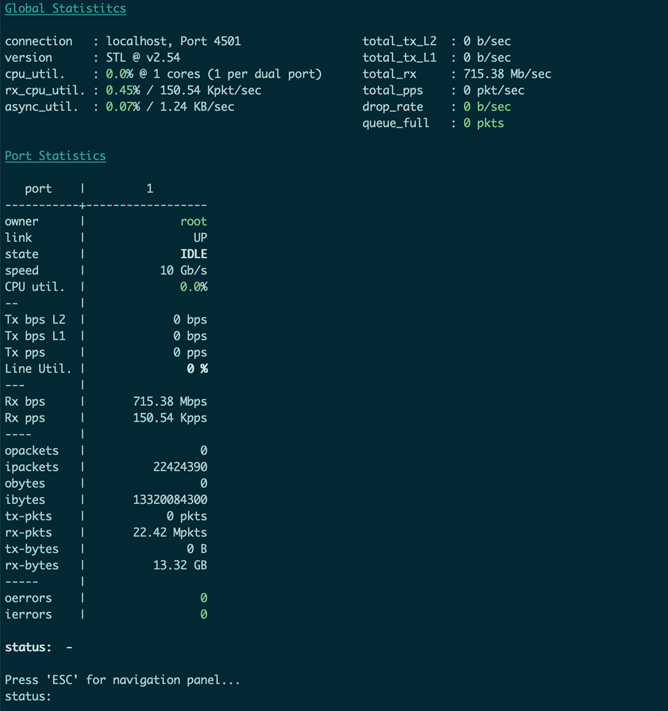This screenshot has width=668, height=711.
Task: Click the queue_full 0 pkts value
Action: tap(482, 123)
